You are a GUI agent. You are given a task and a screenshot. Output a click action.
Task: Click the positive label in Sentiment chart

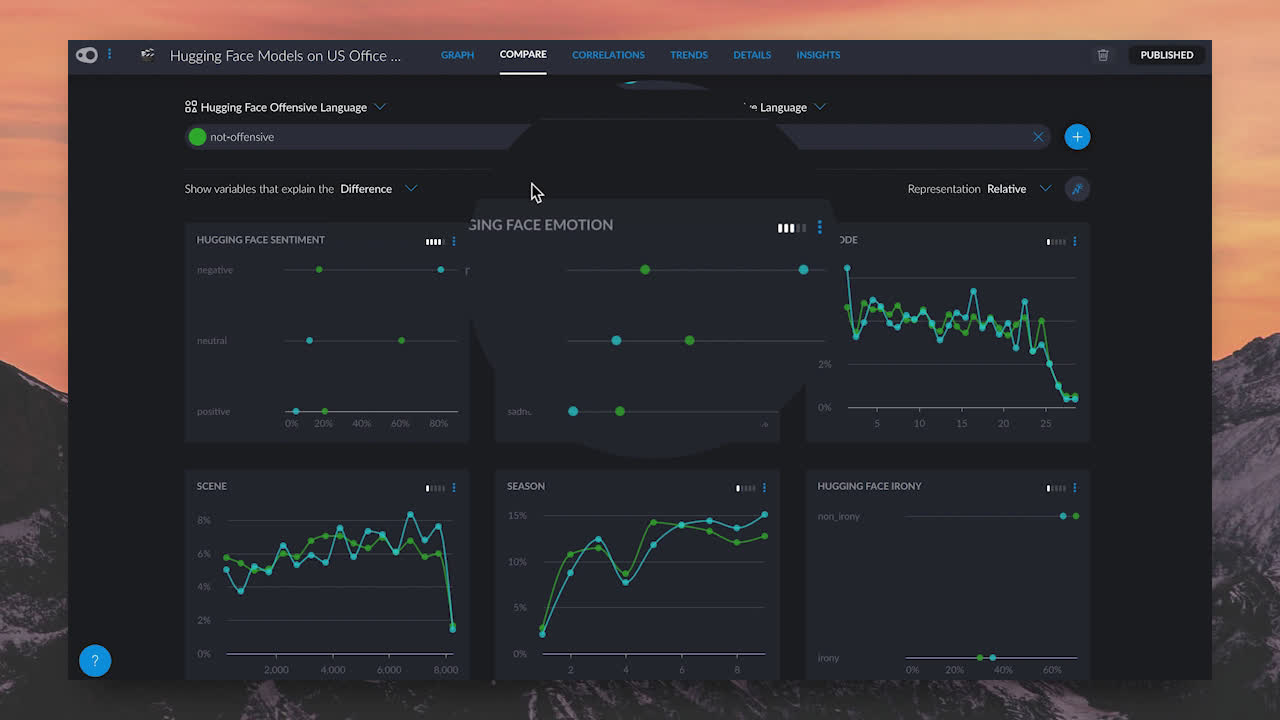(214, 412)
